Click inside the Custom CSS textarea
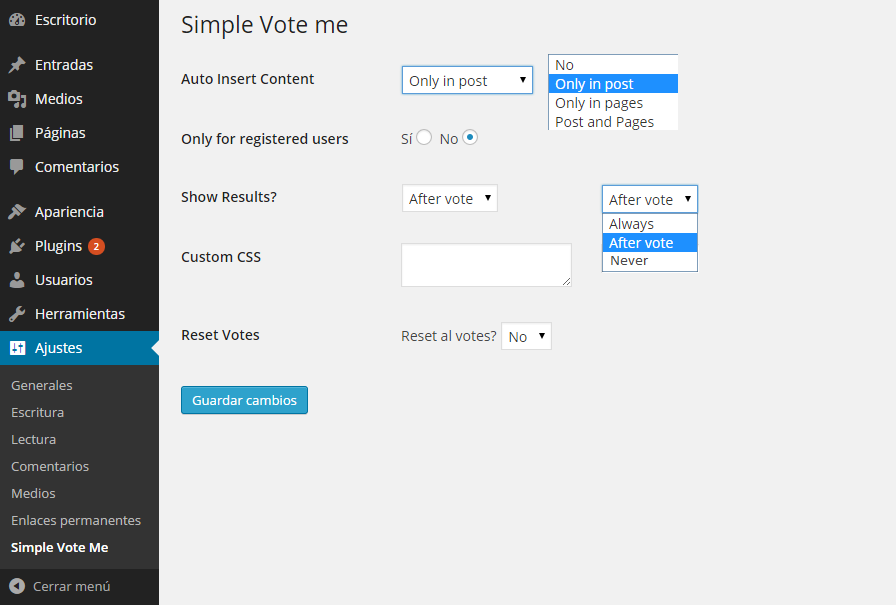Viewport: 896px width, 605px height. coord(486,265)
